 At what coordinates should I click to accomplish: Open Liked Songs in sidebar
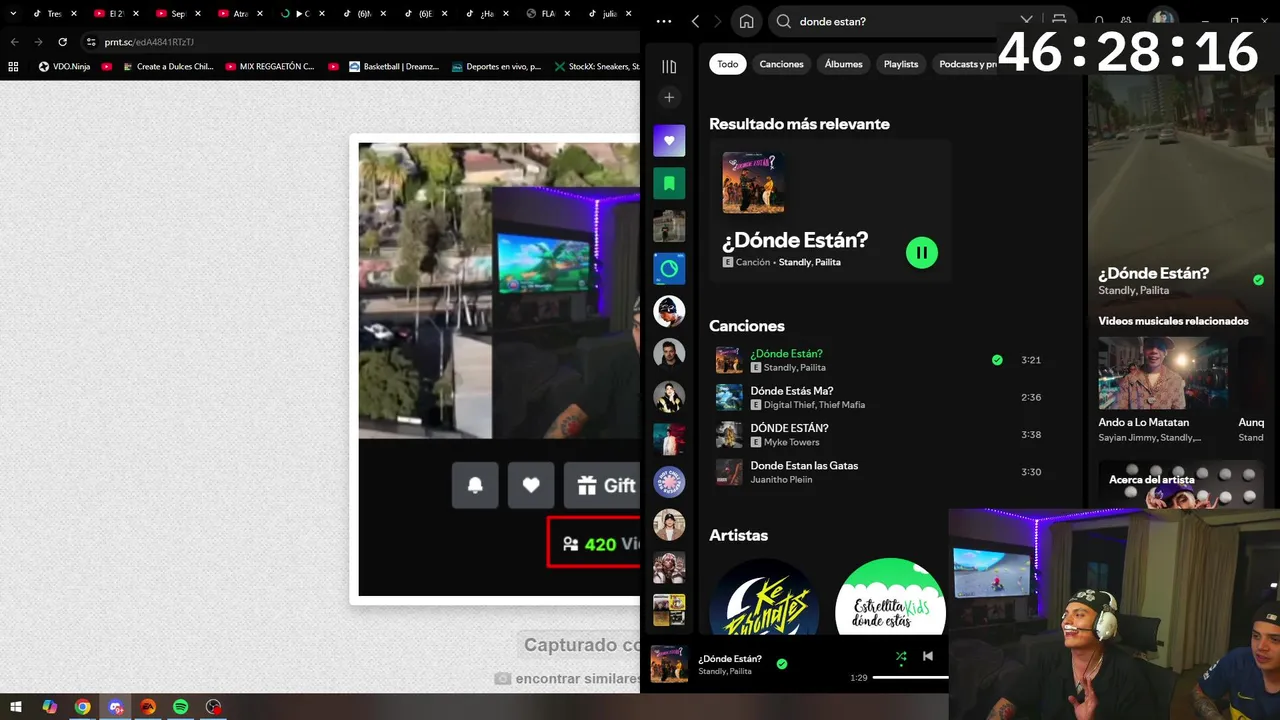coord(669,141)
